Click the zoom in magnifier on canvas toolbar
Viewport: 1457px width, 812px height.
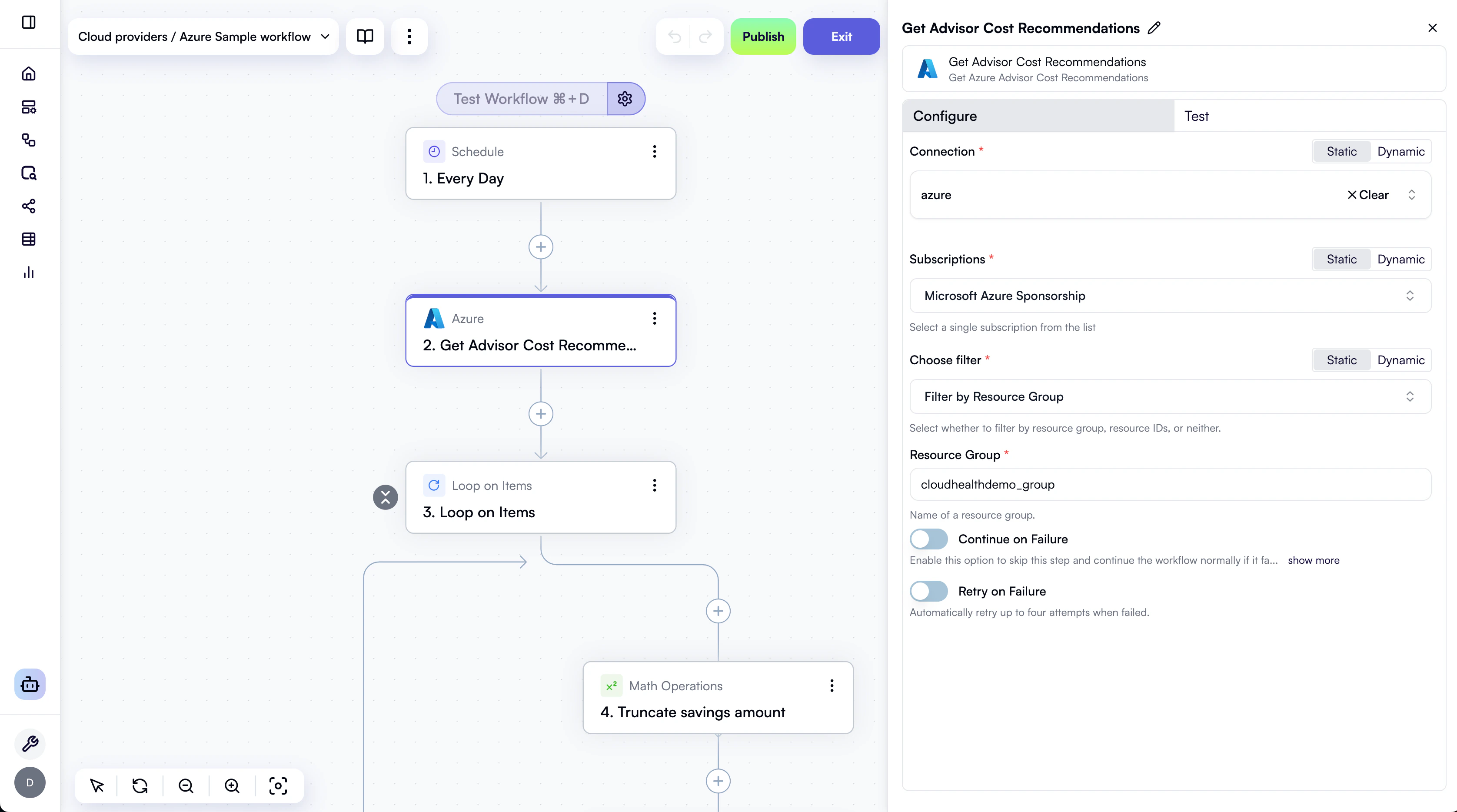point(231,785)
